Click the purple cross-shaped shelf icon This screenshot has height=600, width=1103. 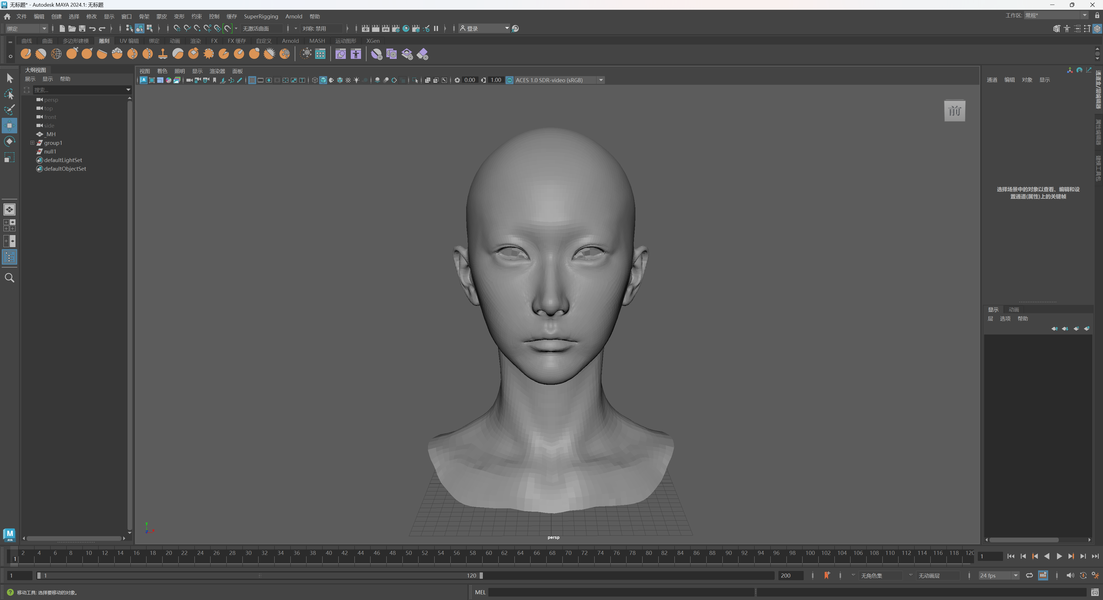pyautogui.click(x=356, y=53)
